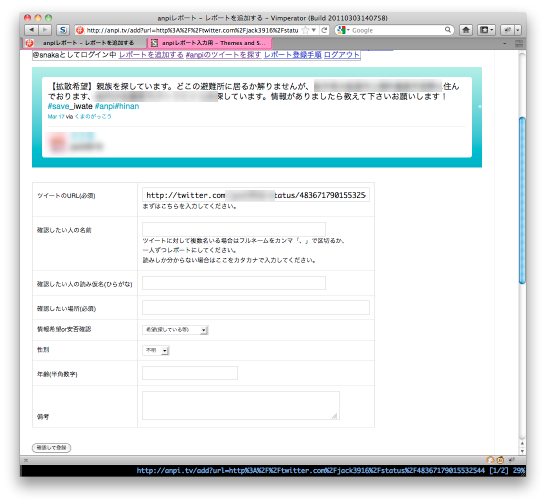
Task: Click the 備考 remarks textarea
Action: (x=241, y=405)
